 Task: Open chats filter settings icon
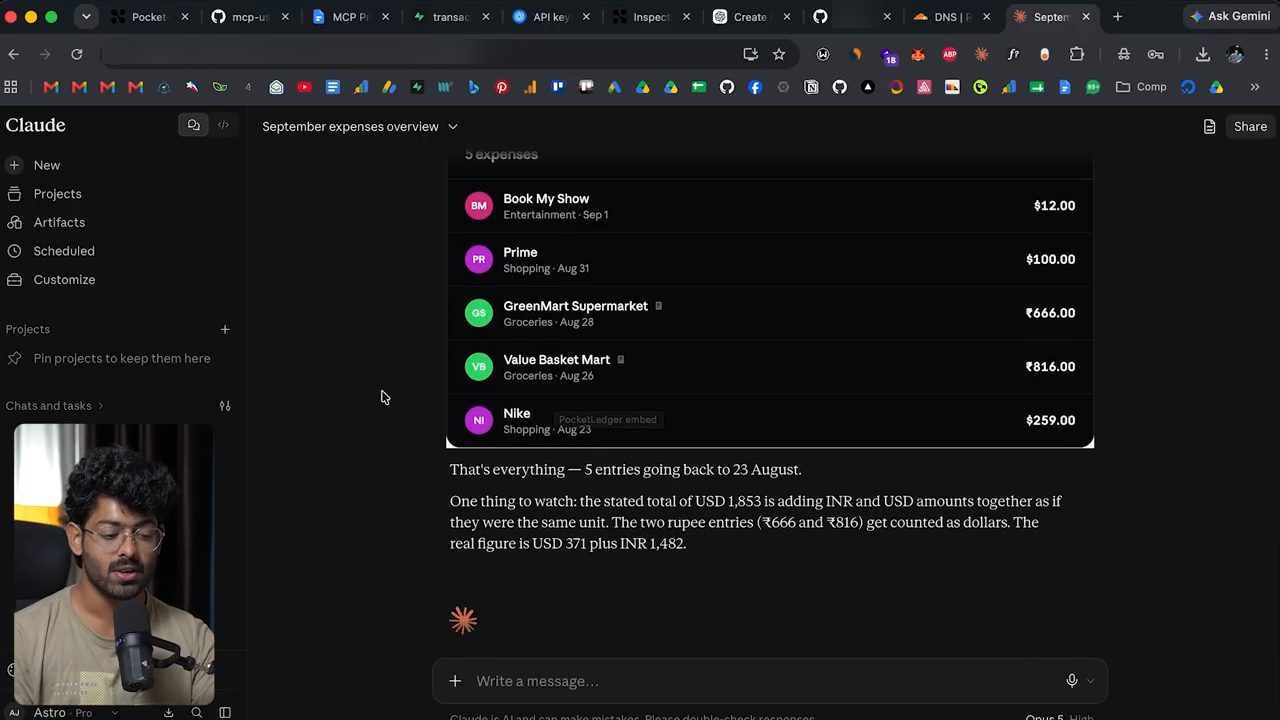point(225,406)
